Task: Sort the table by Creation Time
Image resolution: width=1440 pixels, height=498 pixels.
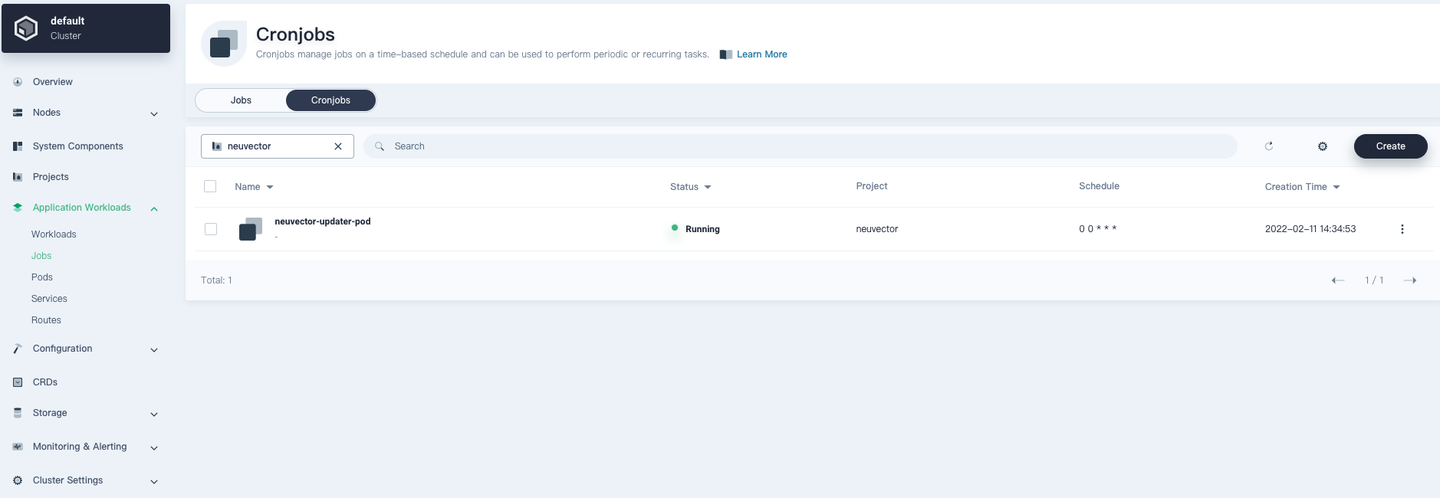Action: coord(1302,187)
